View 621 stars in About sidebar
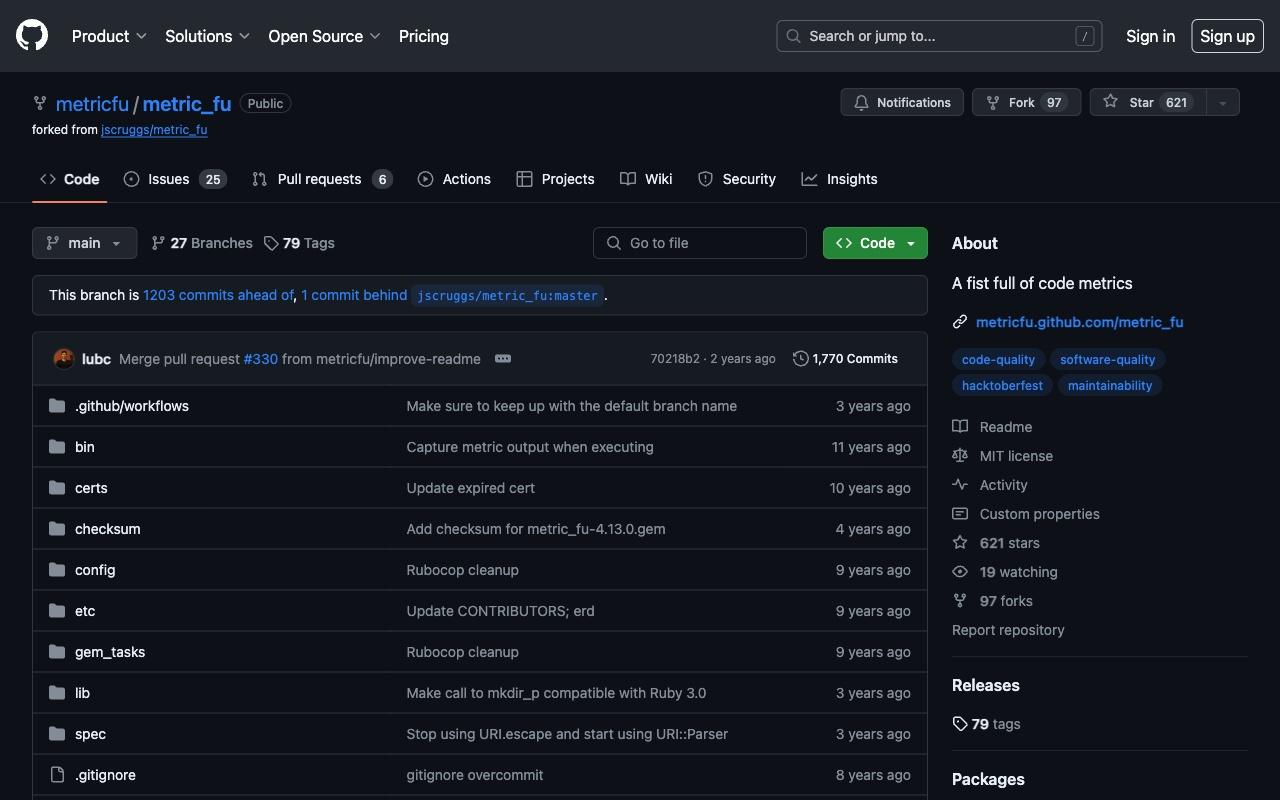1280x800 pixels. click(x=996, y=543)
